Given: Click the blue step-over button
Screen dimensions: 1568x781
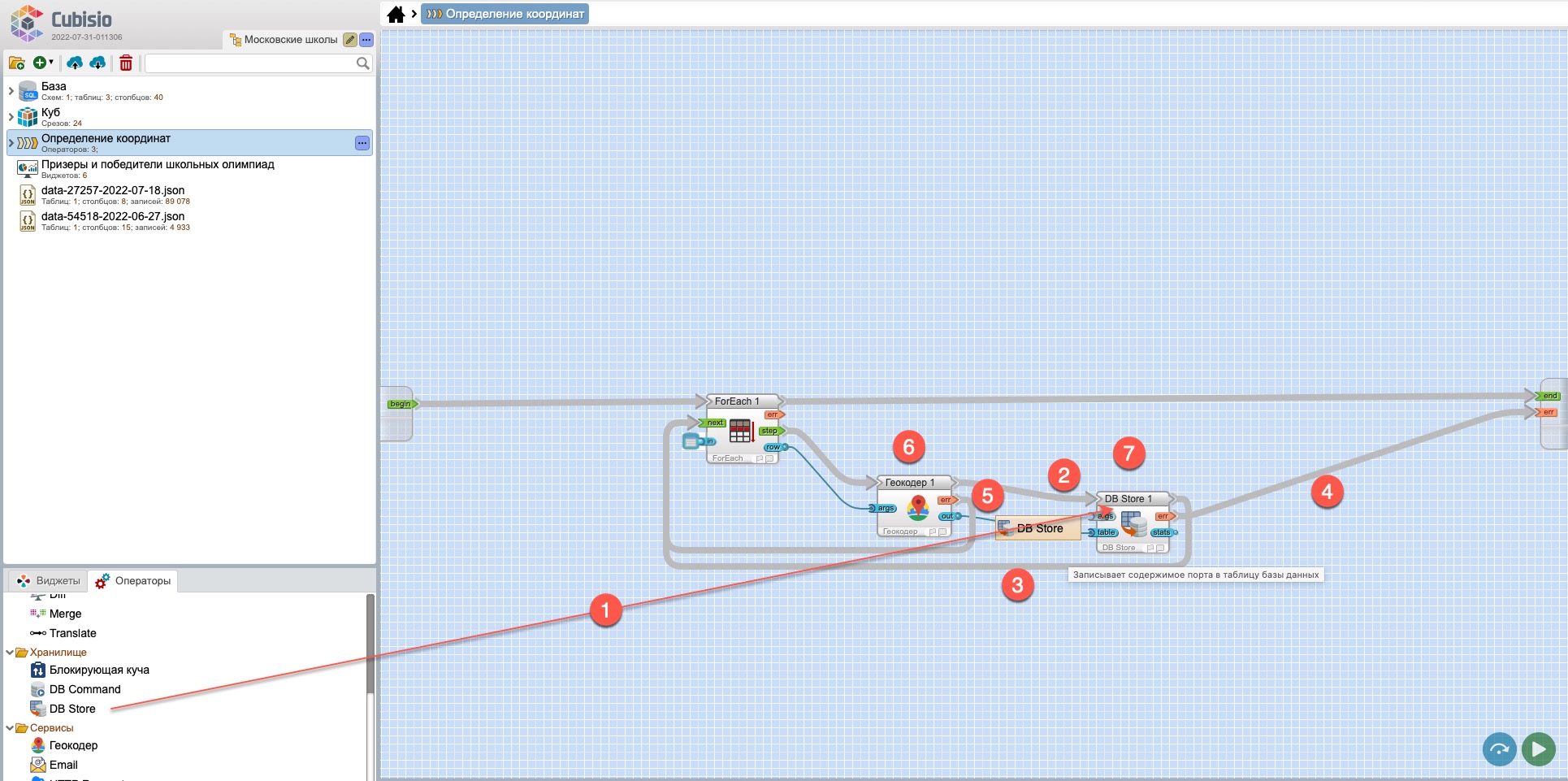Looking at the screenshot, I should [1499, 748].
